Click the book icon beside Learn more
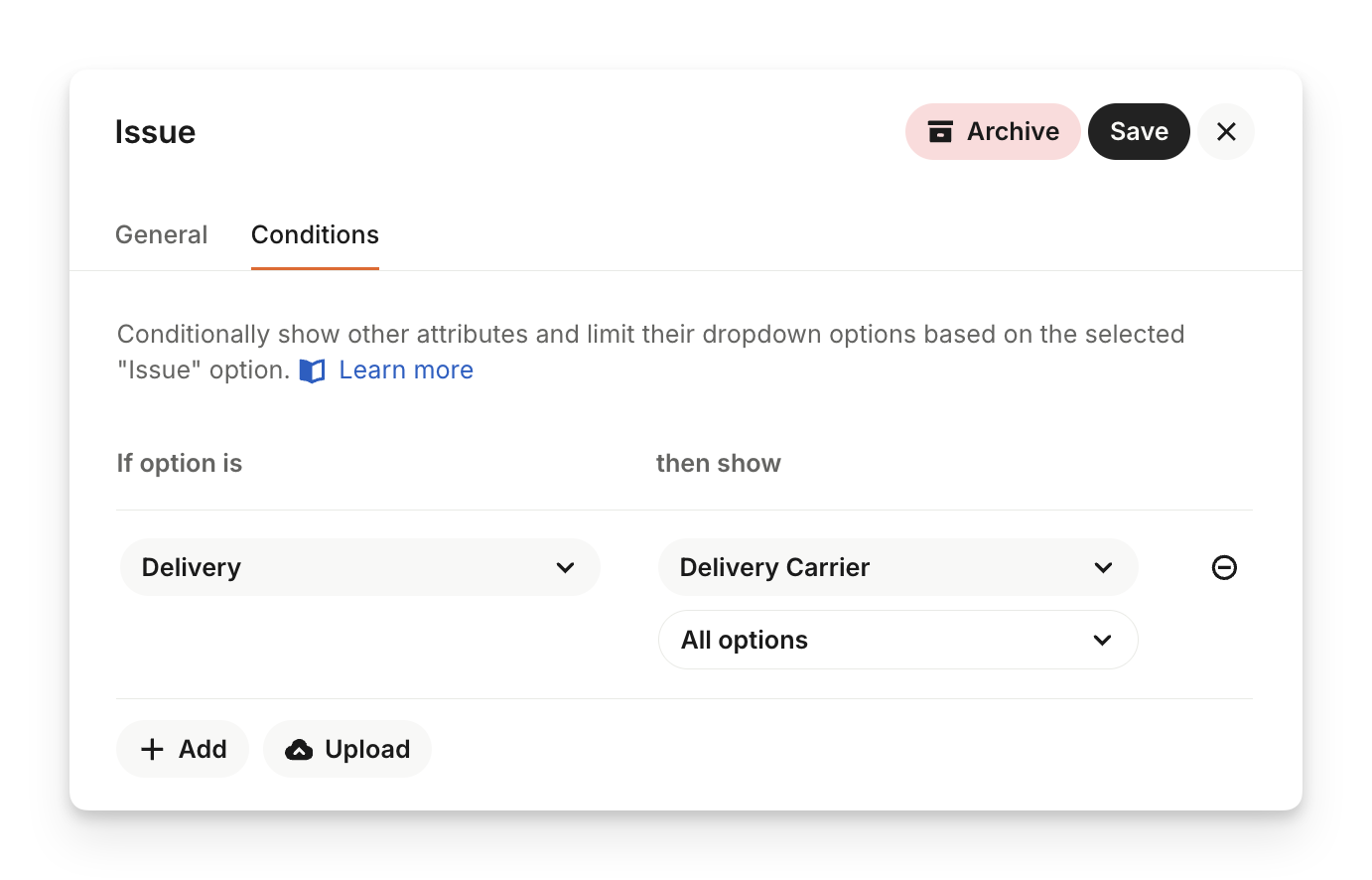1372x880 pixels. pyautogui.click(x=313, y=370)
